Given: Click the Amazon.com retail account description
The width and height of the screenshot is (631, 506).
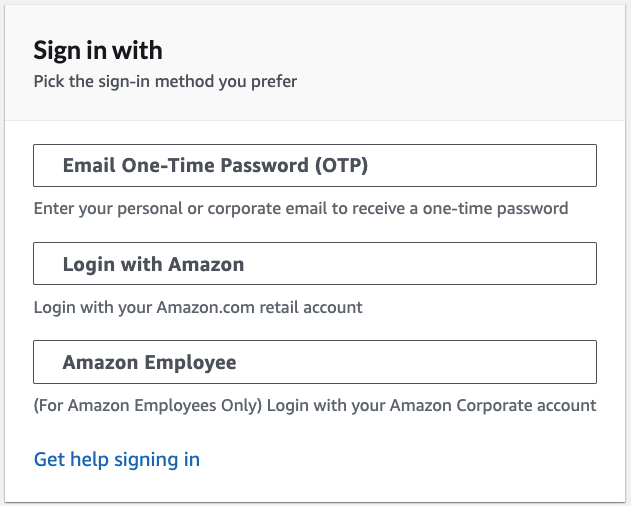Looking at the screenshot, I should 198,307.
